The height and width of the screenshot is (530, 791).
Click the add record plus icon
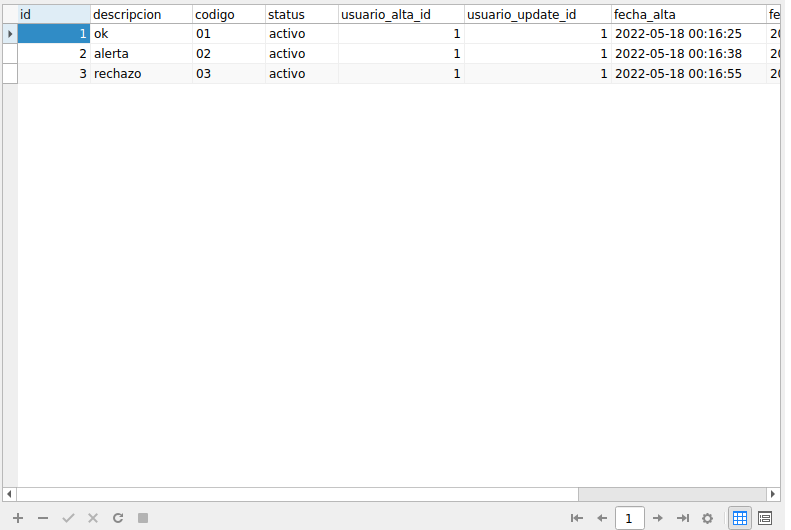(18, 518)
